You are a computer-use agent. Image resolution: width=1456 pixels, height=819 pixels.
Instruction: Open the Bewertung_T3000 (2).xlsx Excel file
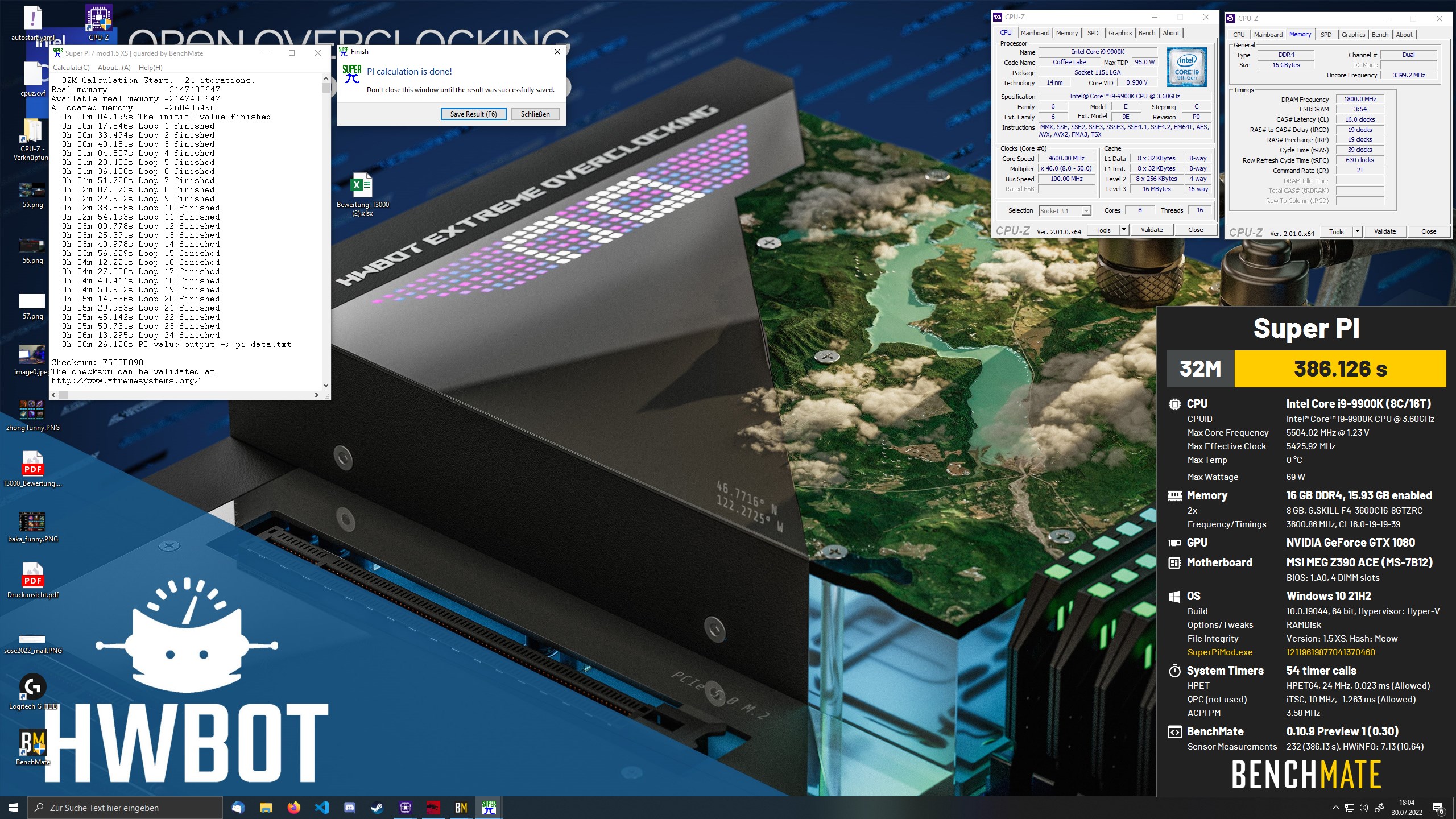point(362,195)
